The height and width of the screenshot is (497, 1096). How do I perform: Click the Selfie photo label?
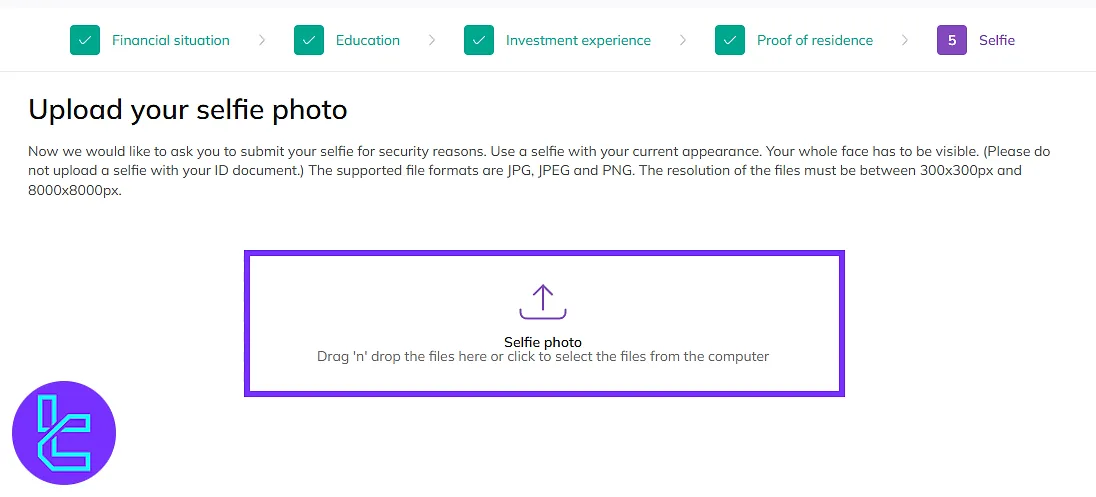543,343
